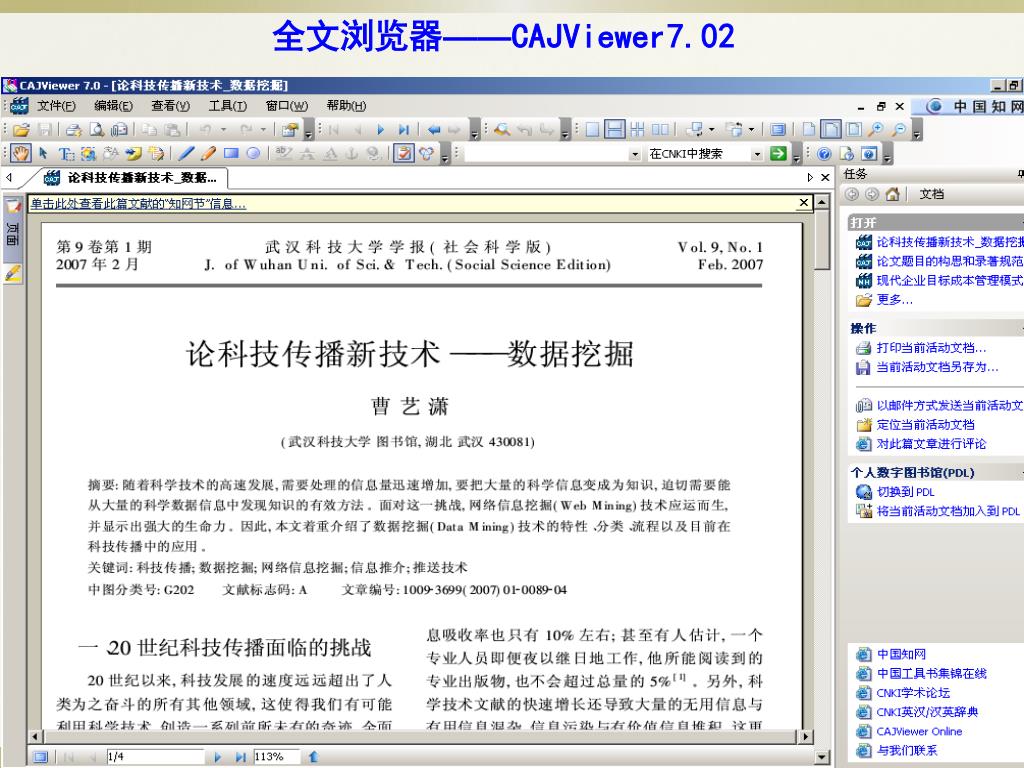Click the actual size page icon
The height and width of the screenshot is (768, 1024).
[x=808, y=129]
